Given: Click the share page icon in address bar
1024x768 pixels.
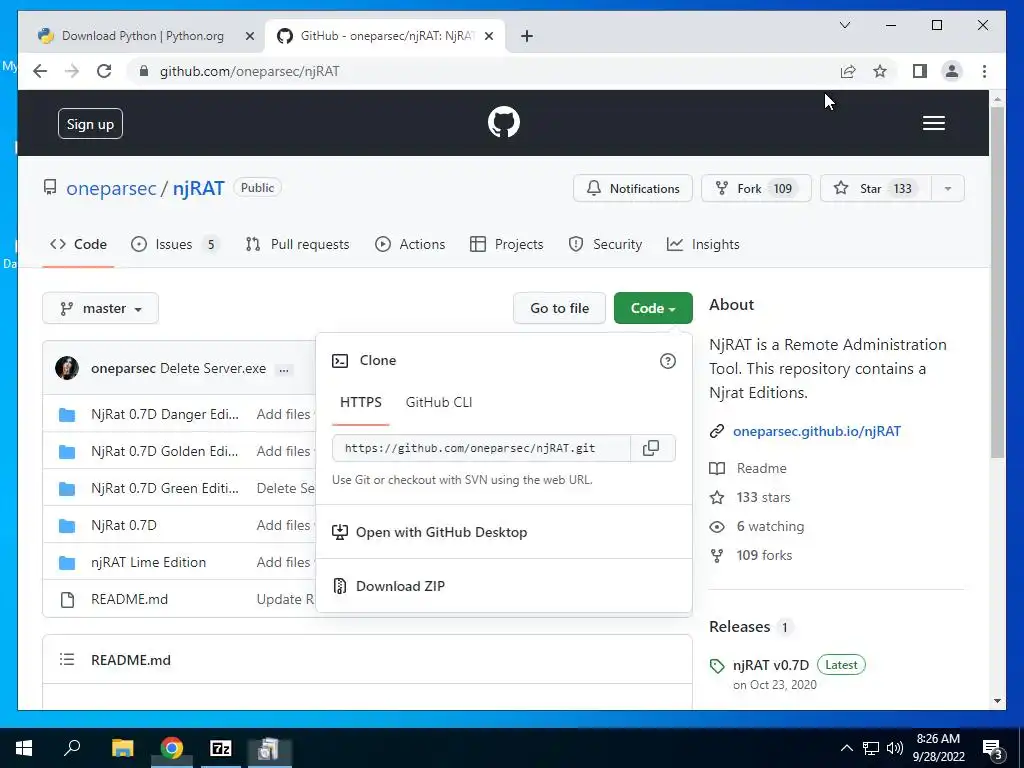Looking at the screenshot, I should (848, 71).
